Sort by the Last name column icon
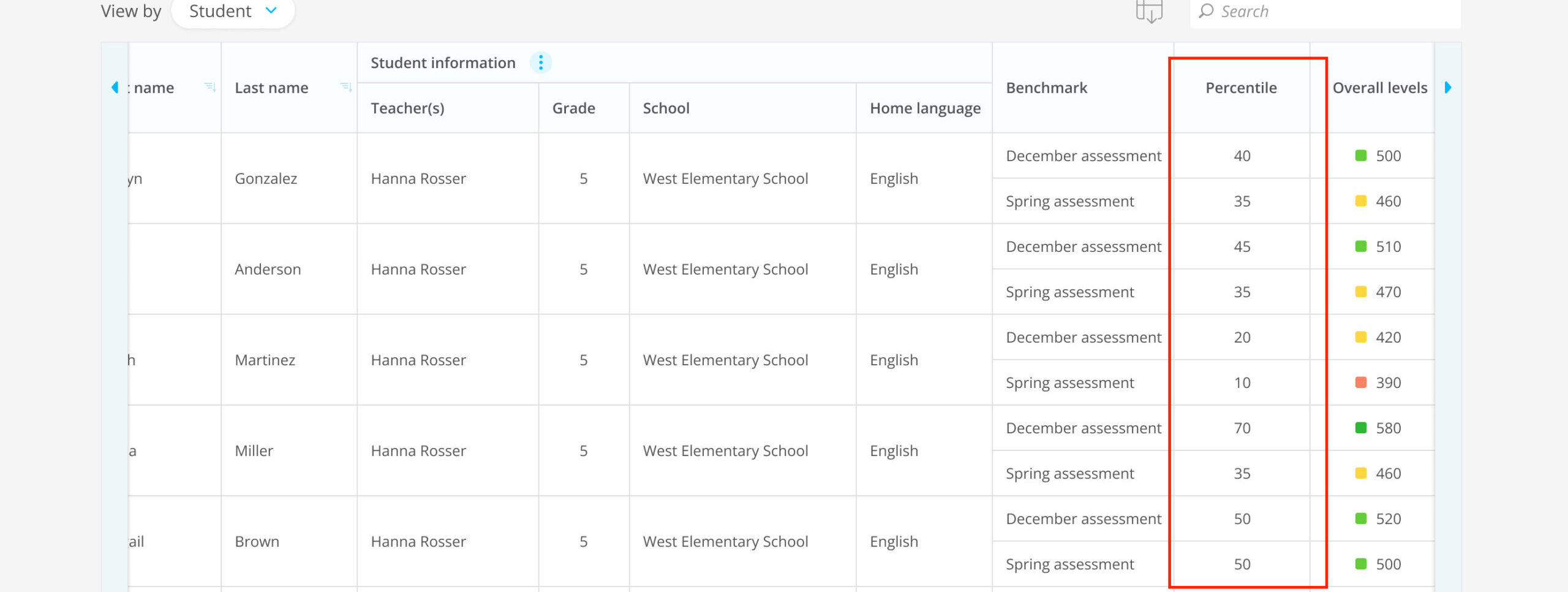Screen dimensions: 1568x592 pyautogui.click(x=346, y=88)
